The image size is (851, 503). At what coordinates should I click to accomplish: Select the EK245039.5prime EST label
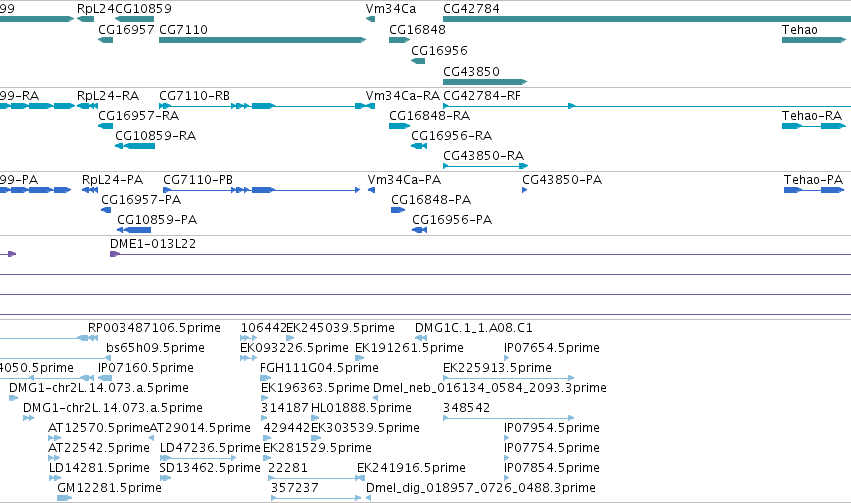point(340,328)
